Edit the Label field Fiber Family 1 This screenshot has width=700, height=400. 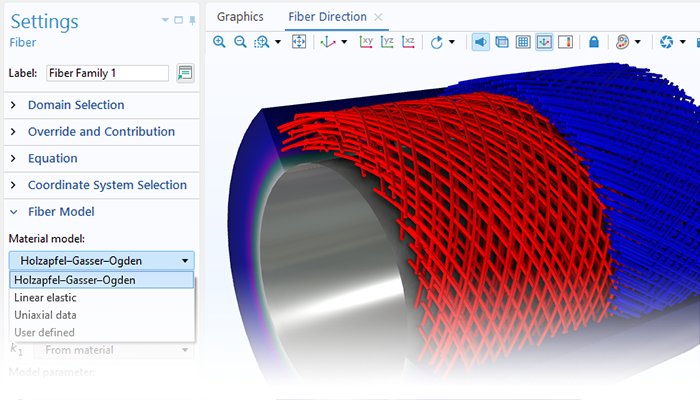click(x=107, y=73)
